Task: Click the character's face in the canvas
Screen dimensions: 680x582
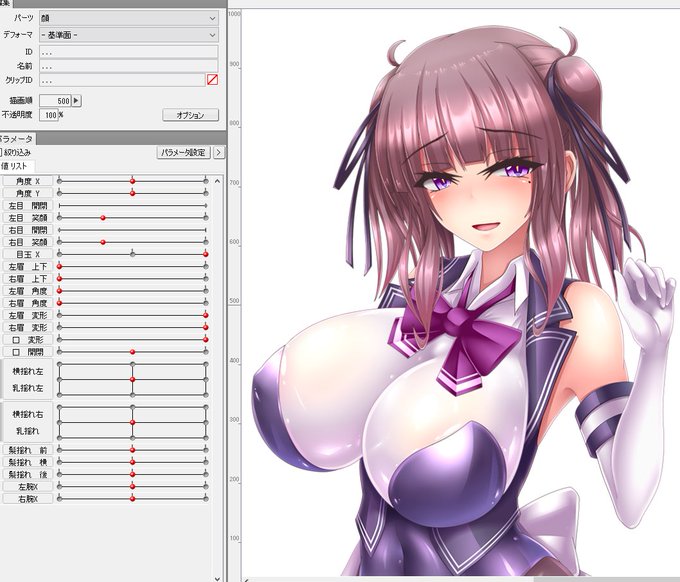Action: click(x=481, y=195)
